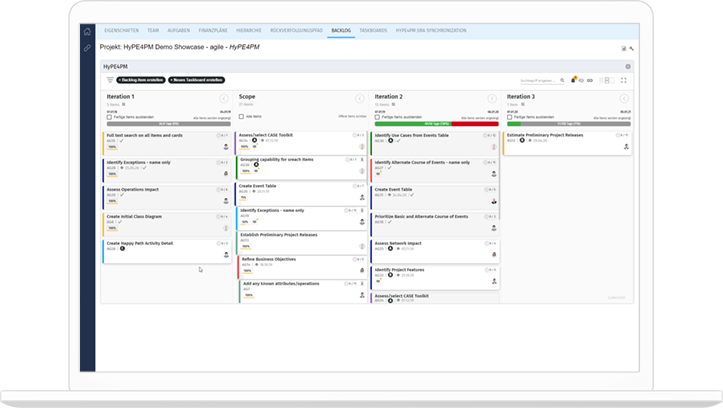Open the filter icon left of Backlog-Item erstellen
Screen dimensions: 723x408
click(x=110, y=79)
